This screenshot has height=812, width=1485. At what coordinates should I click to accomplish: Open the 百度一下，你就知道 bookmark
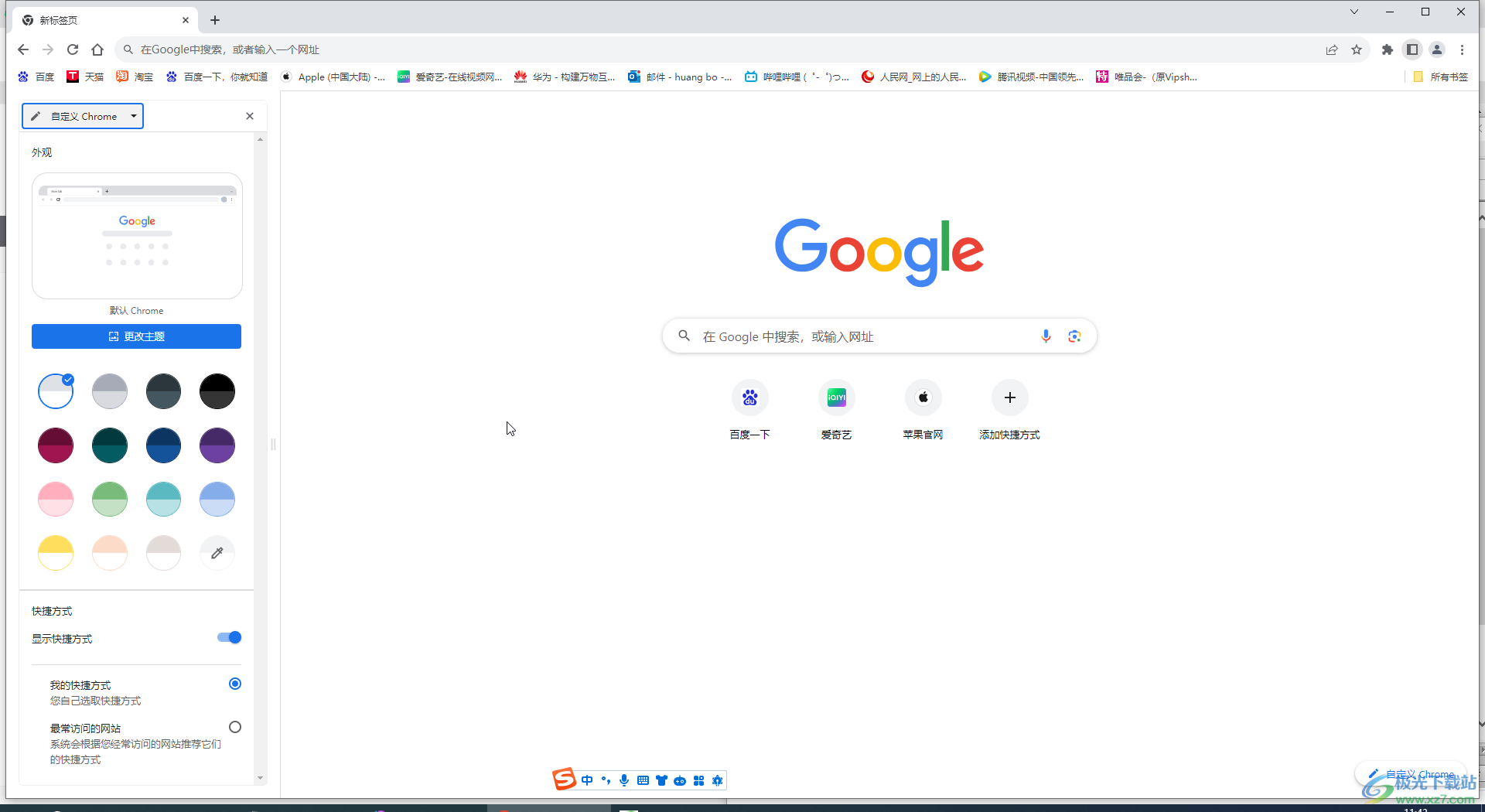pyautogui.click(x=217, y=77)
